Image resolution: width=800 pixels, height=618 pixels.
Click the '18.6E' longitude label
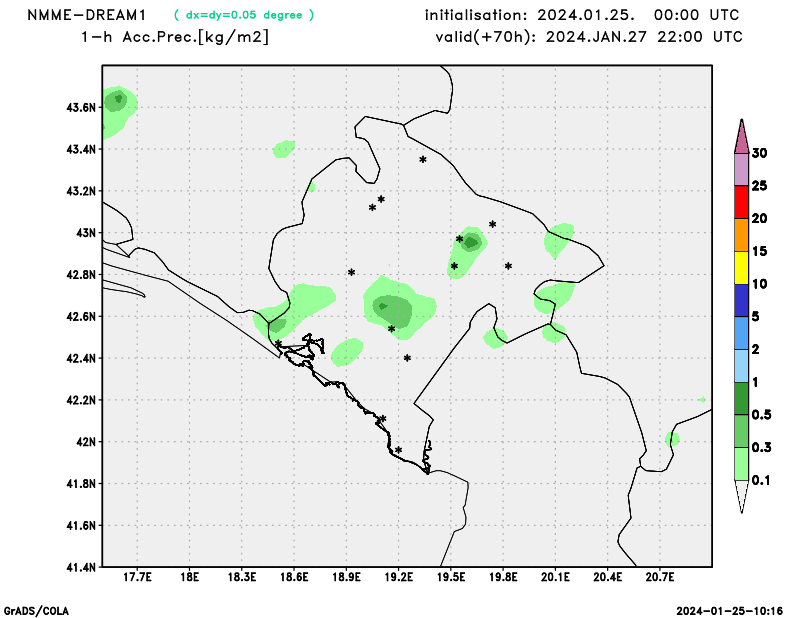pos(294,577)
